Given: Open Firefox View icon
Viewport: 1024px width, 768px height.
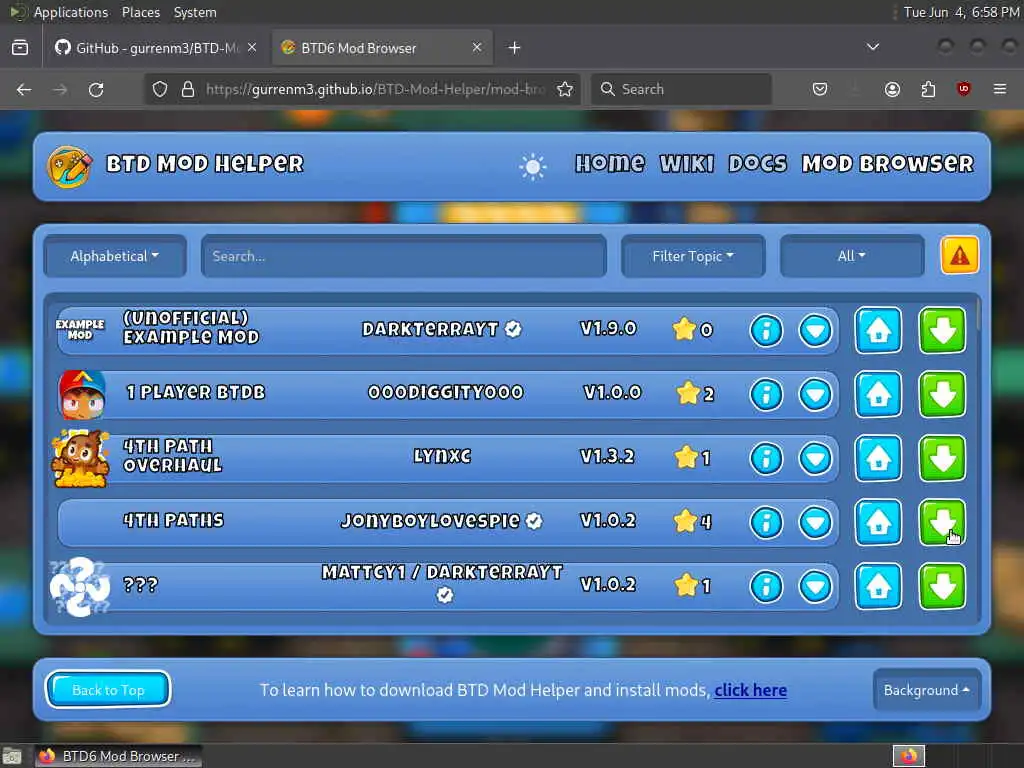Looking at the screenshot, I should point(20,48).
